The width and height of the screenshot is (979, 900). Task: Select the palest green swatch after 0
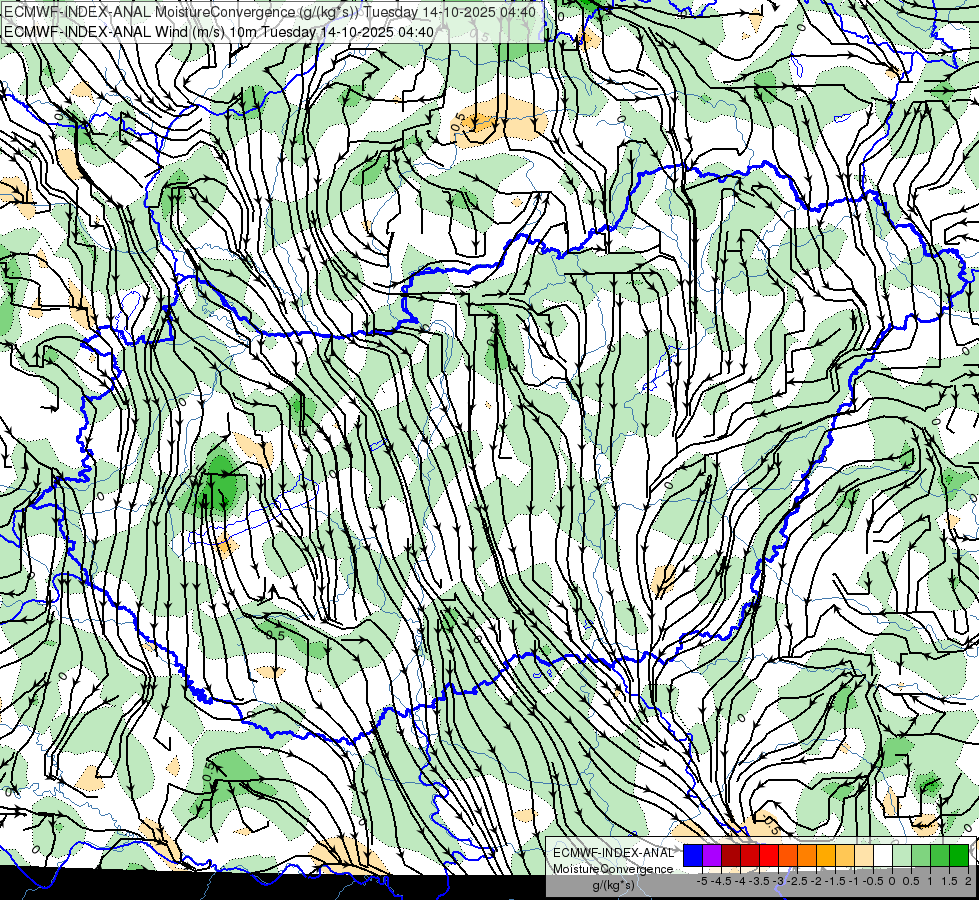[x=902, y=855]
